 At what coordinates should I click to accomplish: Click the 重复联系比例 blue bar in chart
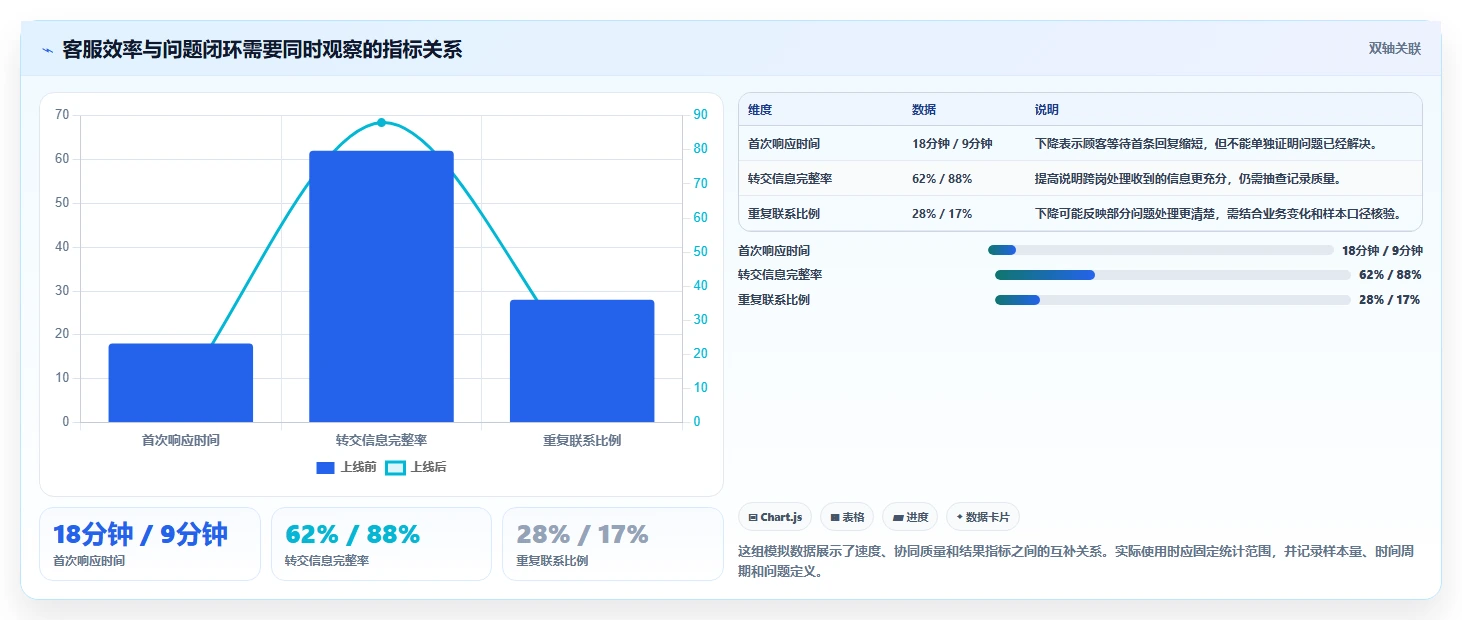[582, 361]
